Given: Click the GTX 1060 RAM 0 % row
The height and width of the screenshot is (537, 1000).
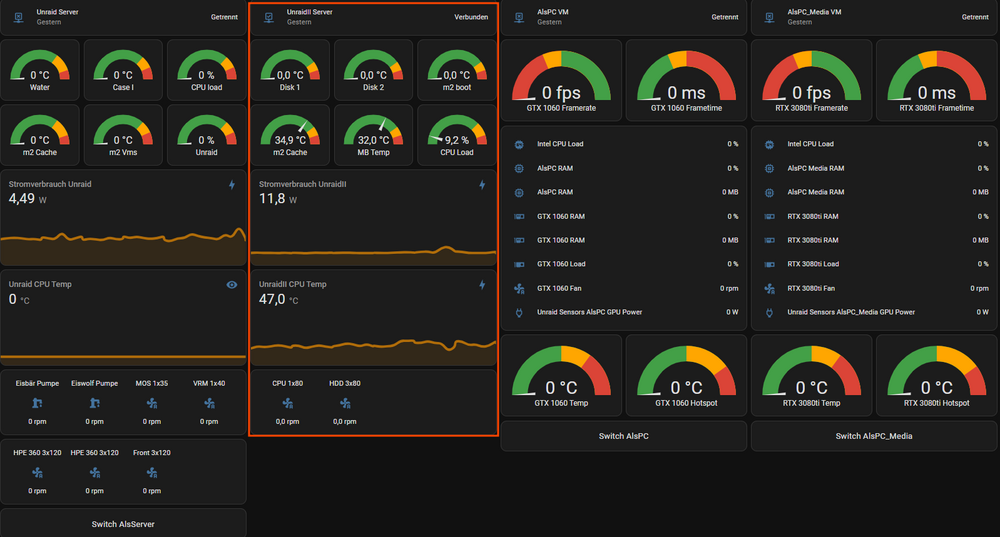Looking at the screenshot, I should click(624, 217).
